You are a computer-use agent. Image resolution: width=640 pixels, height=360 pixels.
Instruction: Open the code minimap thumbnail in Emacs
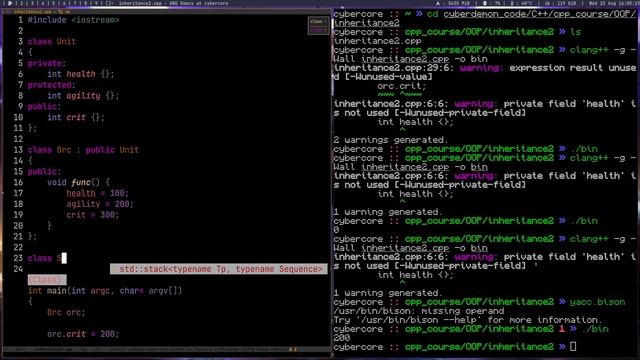point(318,25)
